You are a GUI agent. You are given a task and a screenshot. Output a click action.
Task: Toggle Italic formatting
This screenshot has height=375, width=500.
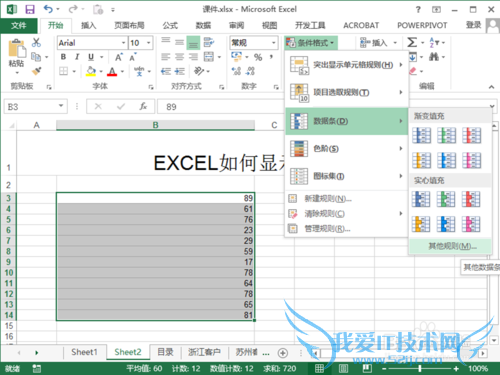(x=77, y=57)
